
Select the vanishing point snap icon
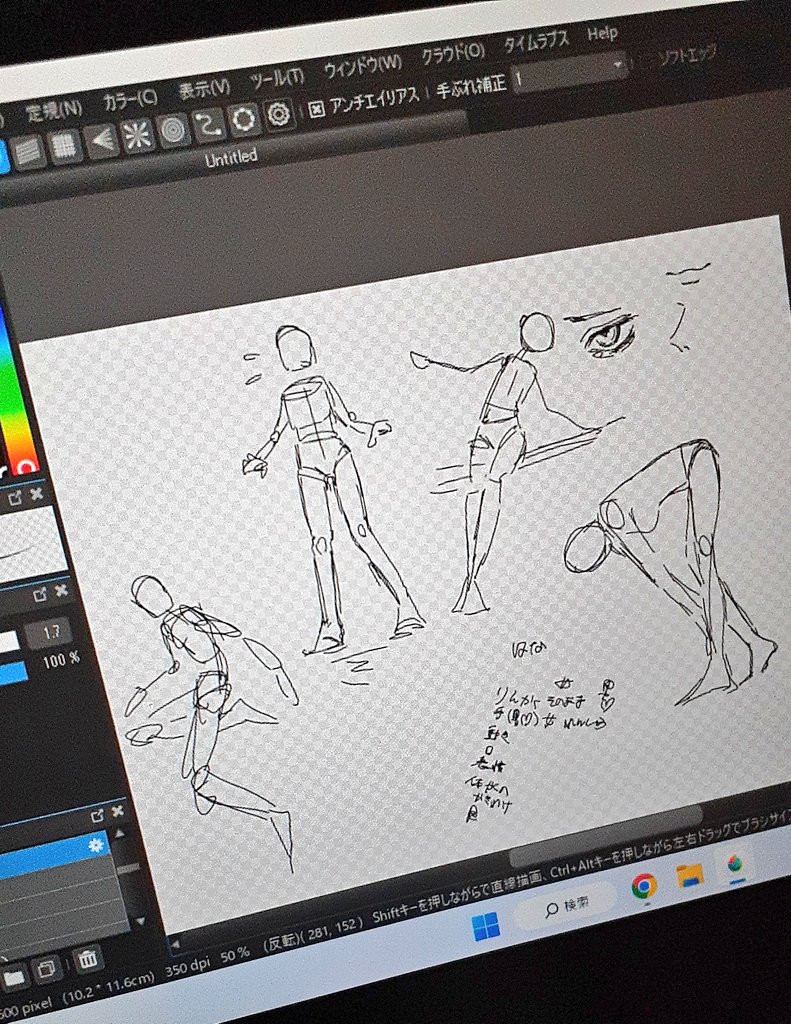click(x=102, y=140)
